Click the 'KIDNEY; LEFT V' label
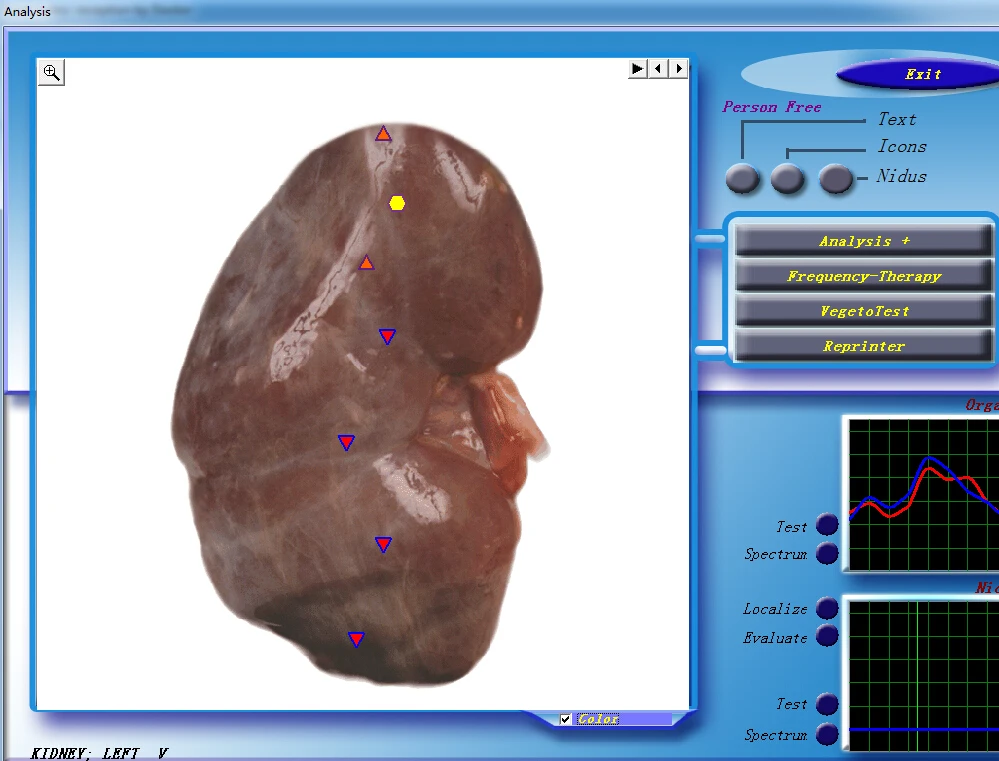This screenshot has height=761, width=999. click(99, 753)
